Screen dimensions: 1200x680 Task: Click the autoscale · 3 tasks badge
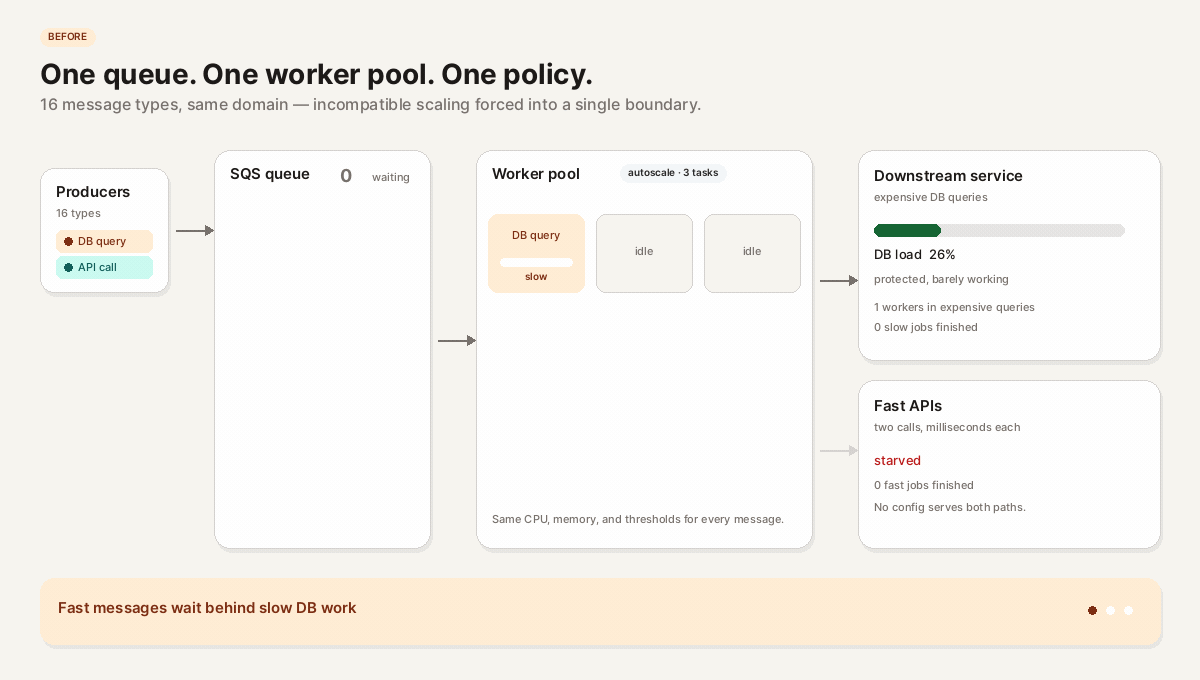click(x=673, y=173)
